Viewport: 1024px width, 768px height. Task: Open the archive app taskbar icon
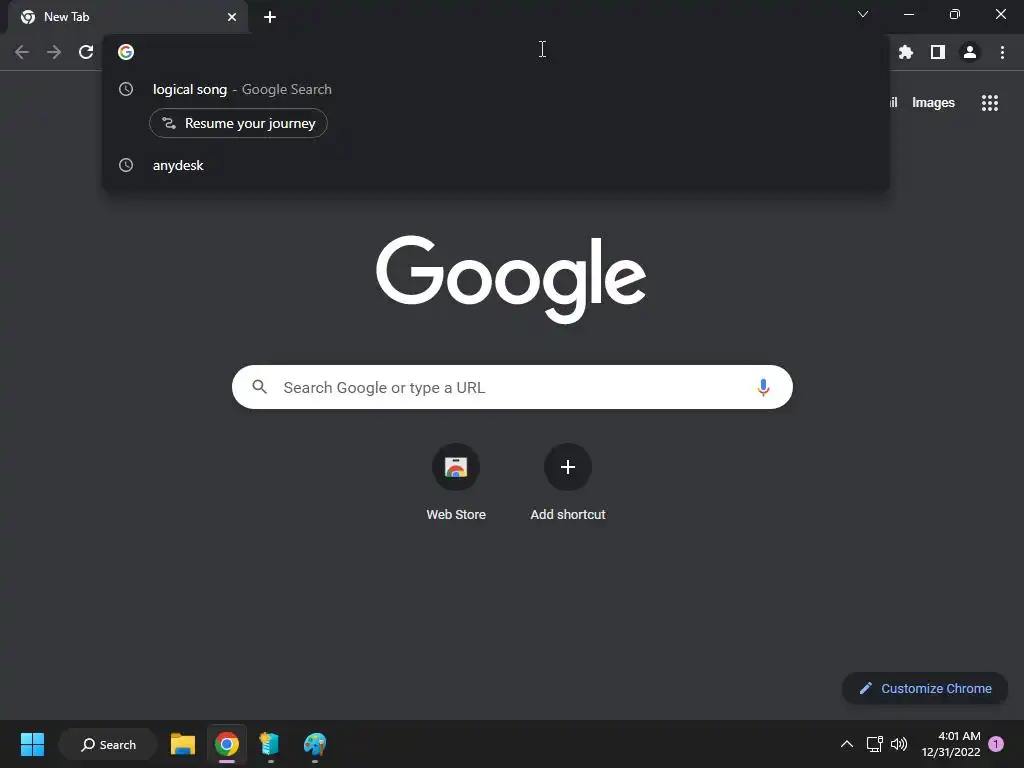pyautogui.click(x=270, y=744)
